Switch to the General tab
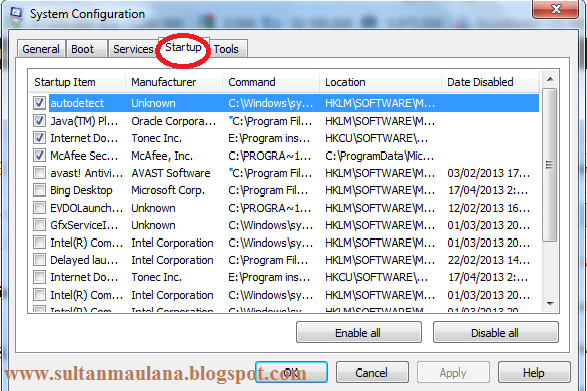 (x=41, y=49)
